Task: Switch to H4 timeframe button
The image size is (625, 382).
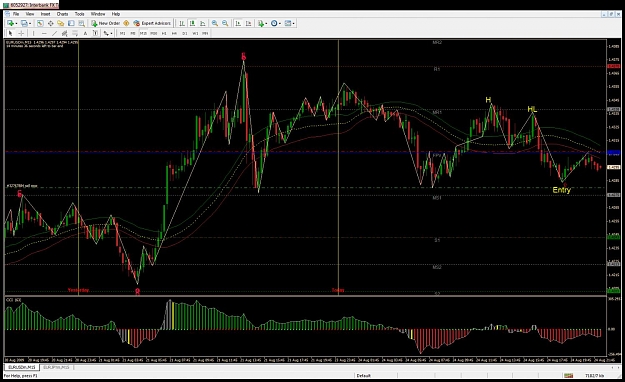Action: click(x=174, y=33)
